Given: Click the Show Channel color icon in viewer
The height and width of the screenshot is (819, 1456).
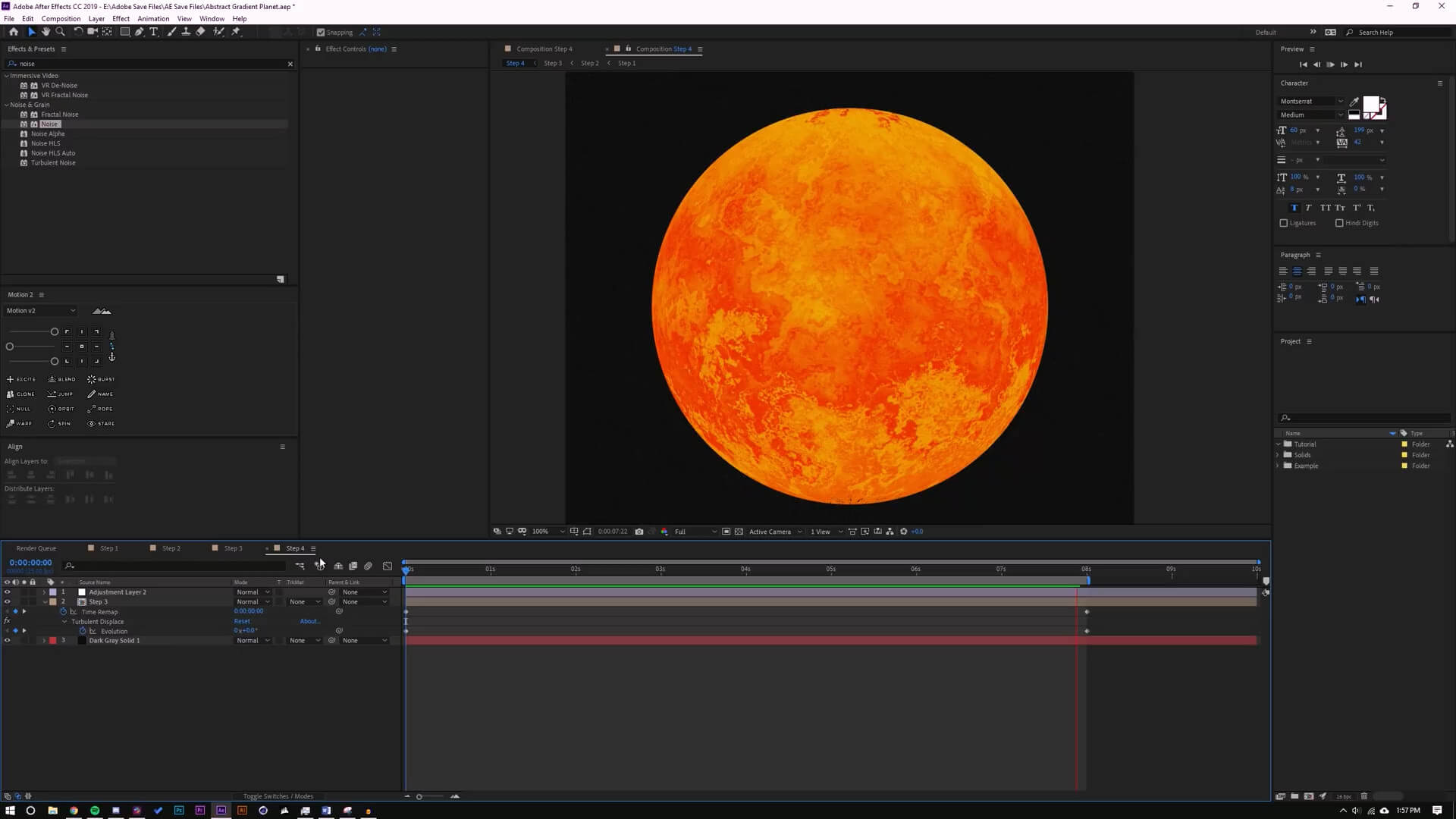Looking at the screenshot, I should click(x=664, y=532).
